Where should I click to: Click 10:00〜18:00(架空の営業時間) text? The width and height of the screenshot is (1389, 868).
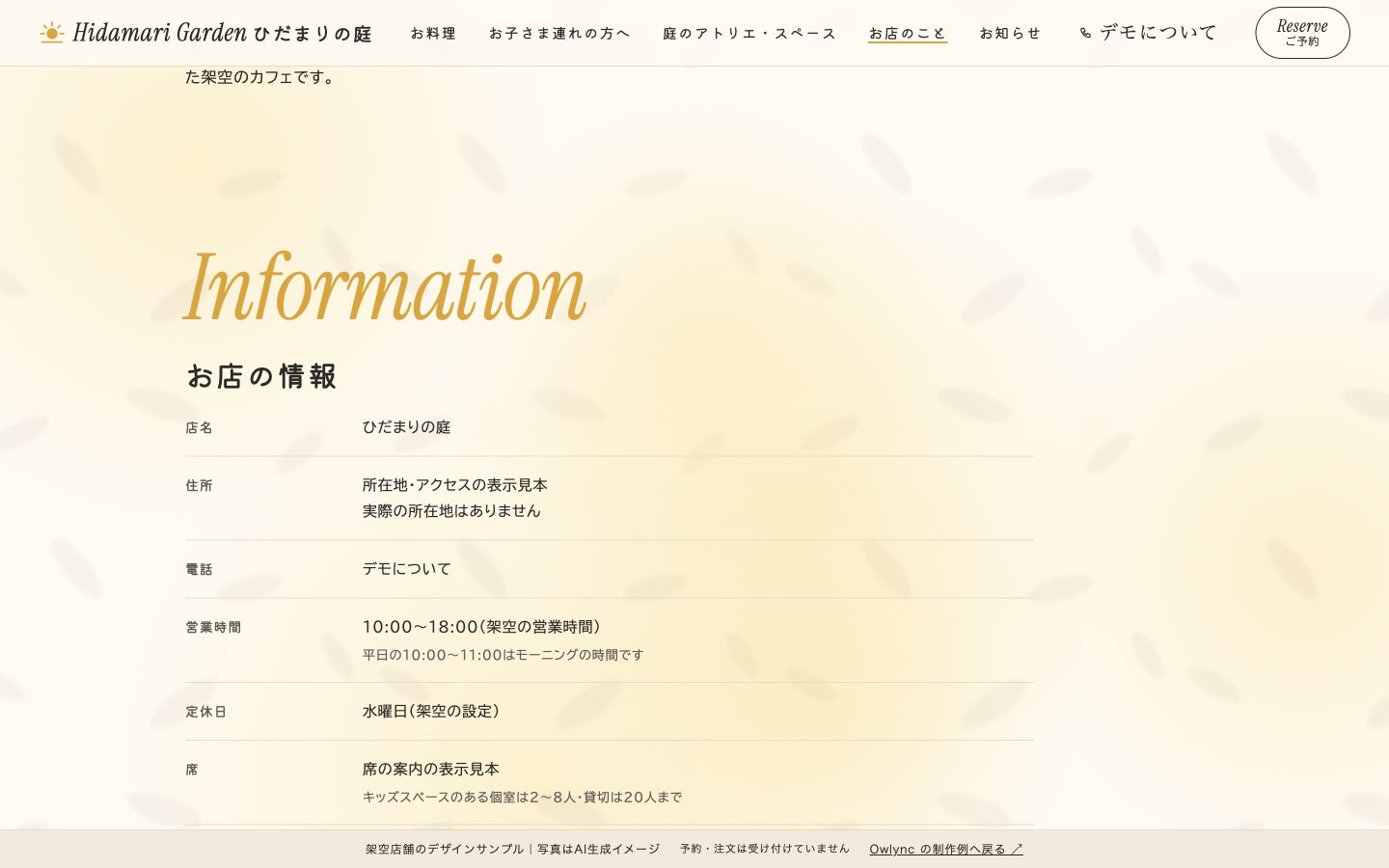(x=482, y=627)
